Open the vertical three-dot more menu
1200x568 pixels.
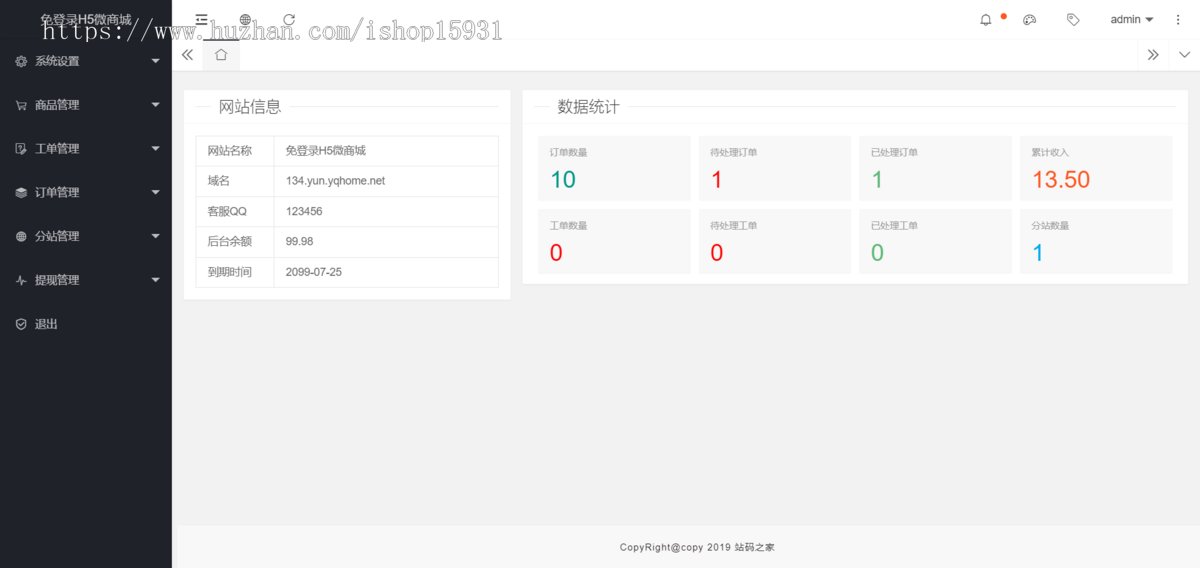[x=1177, y=19]
